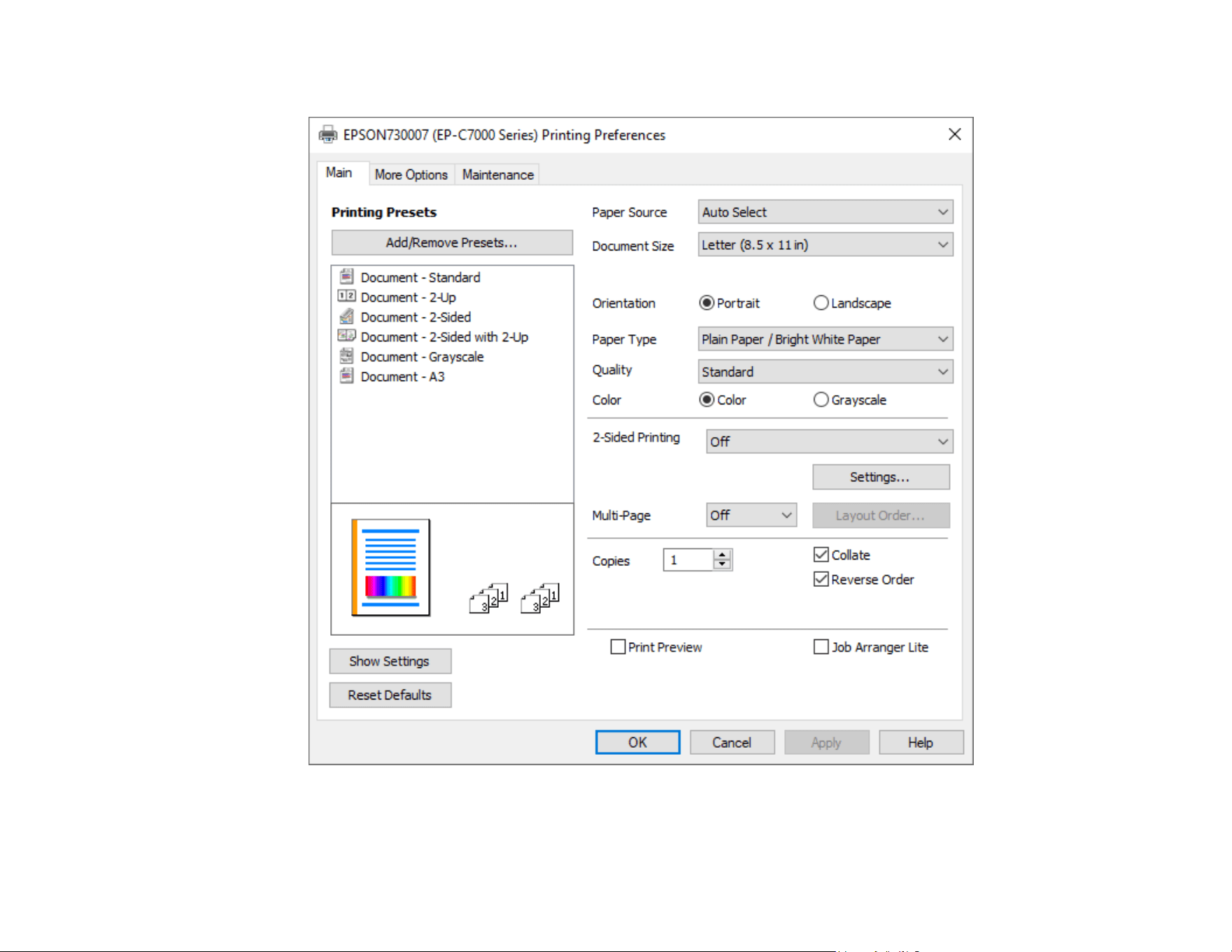Decrease copies with the down arrow

tap(723, 565)
